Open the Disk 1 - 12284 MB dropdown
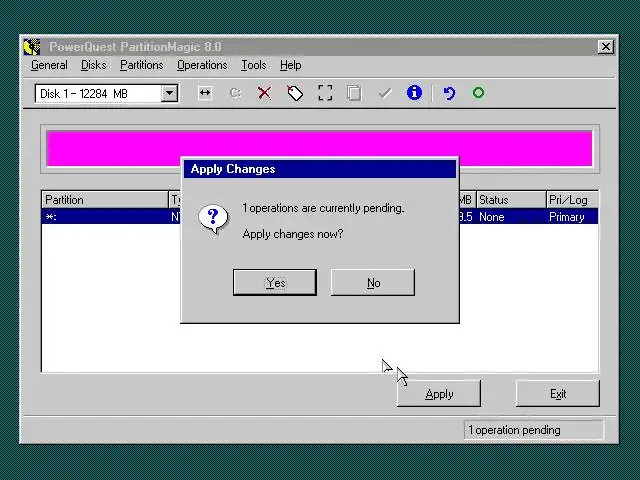The width and height of the screenshot is (640, 480). point(169,93)
